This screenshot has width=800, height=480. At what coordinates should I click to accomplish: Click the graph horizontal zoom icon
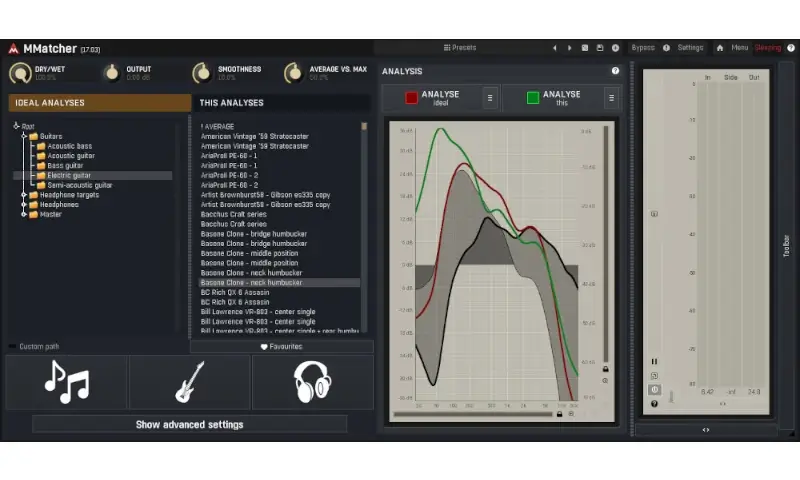pos(571,414)
